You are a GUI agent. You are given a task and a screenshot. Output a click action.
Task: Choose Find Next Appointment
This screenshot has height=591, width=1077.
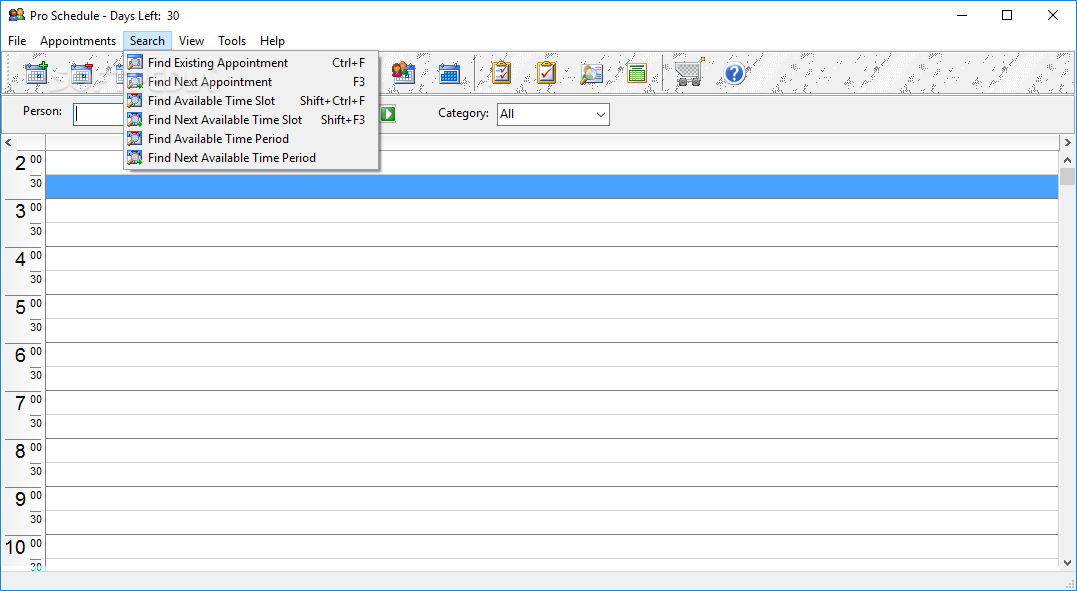tap(251, 82)
